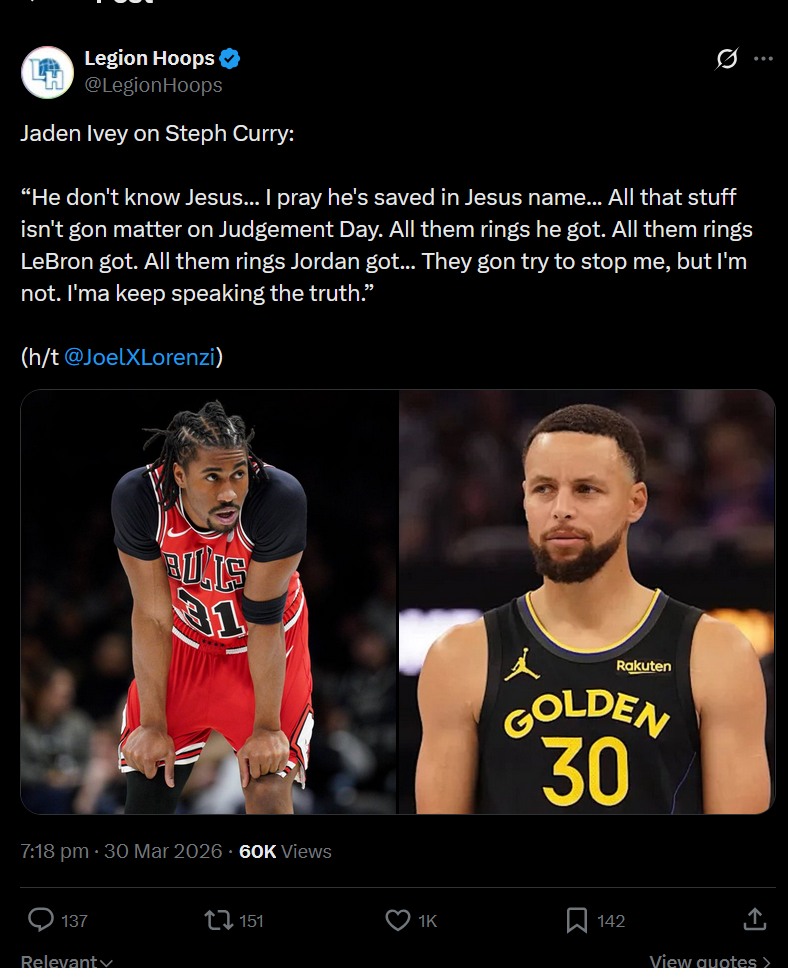Bookmark the post with the bookmark icon
This screenshot has width=788, height=968.
click(x=577, y=920)
